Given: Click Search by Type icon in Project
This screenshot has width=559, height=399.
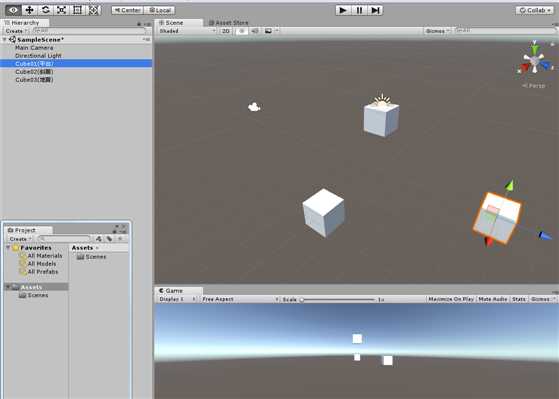Looking at the screenshot, I should [99, 239].
